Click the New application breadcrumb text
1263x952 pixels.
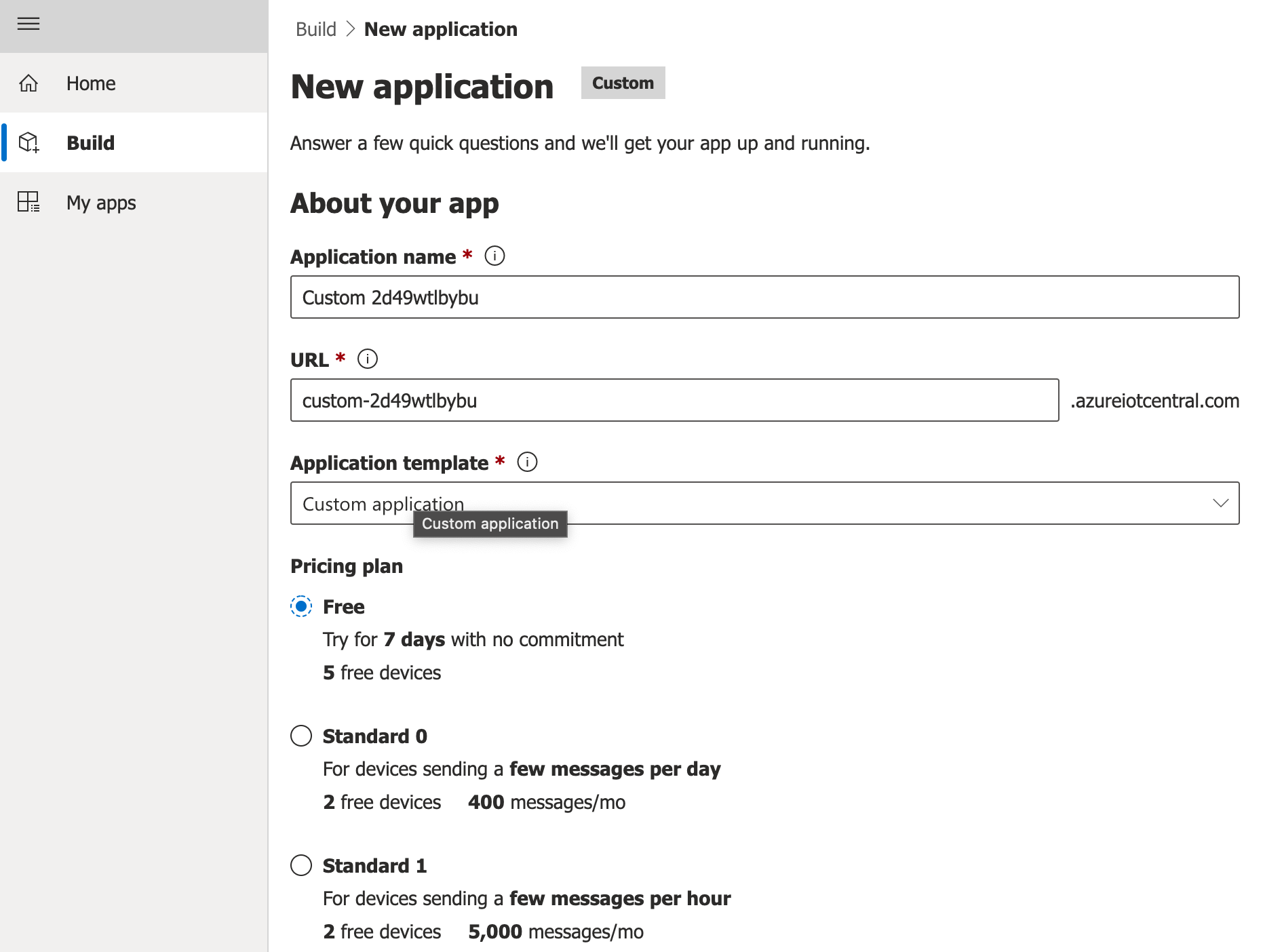coord(441,29)
